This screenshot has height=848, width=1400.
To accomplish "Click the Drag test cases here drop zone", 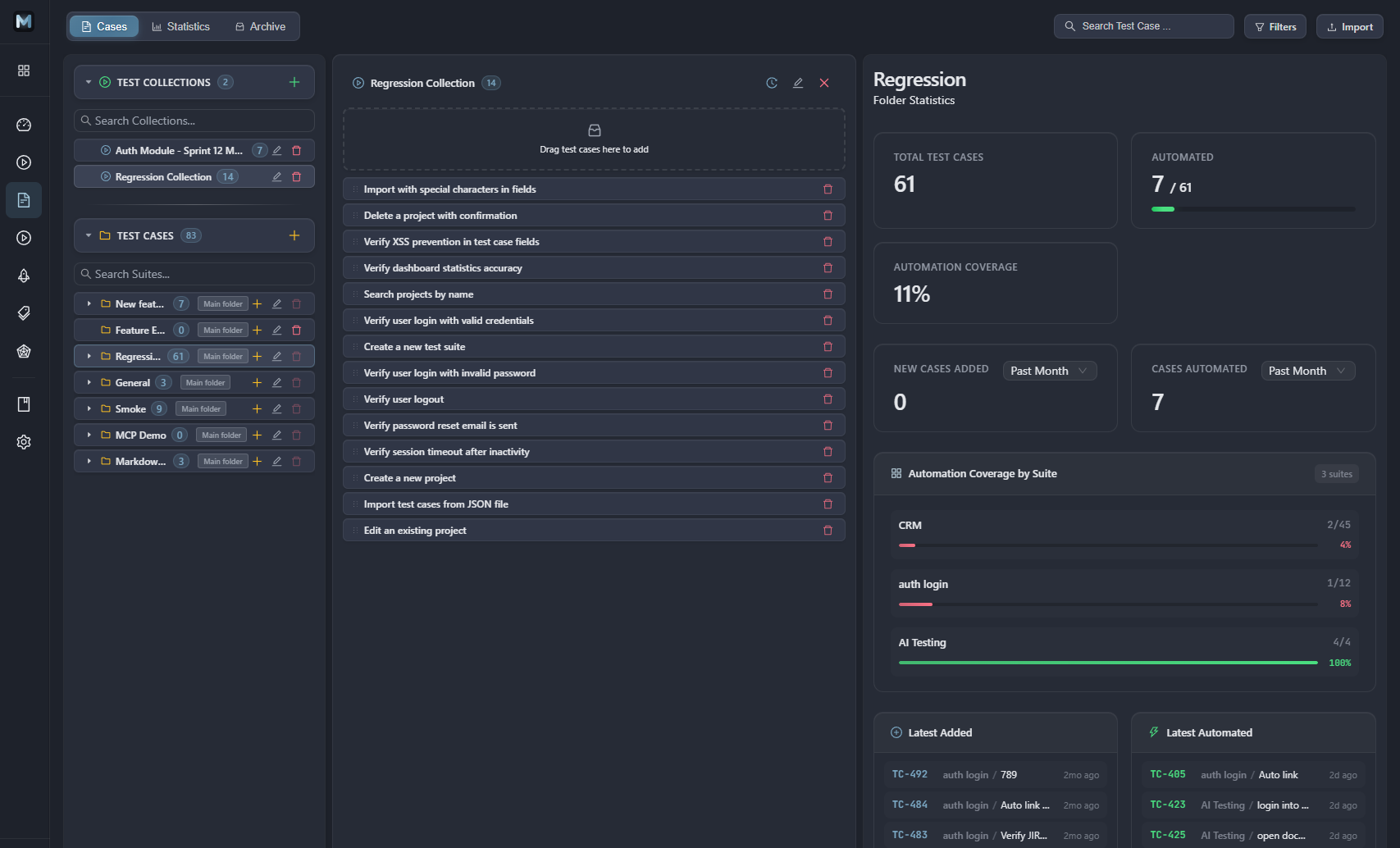I will click(x=594, y=139).
